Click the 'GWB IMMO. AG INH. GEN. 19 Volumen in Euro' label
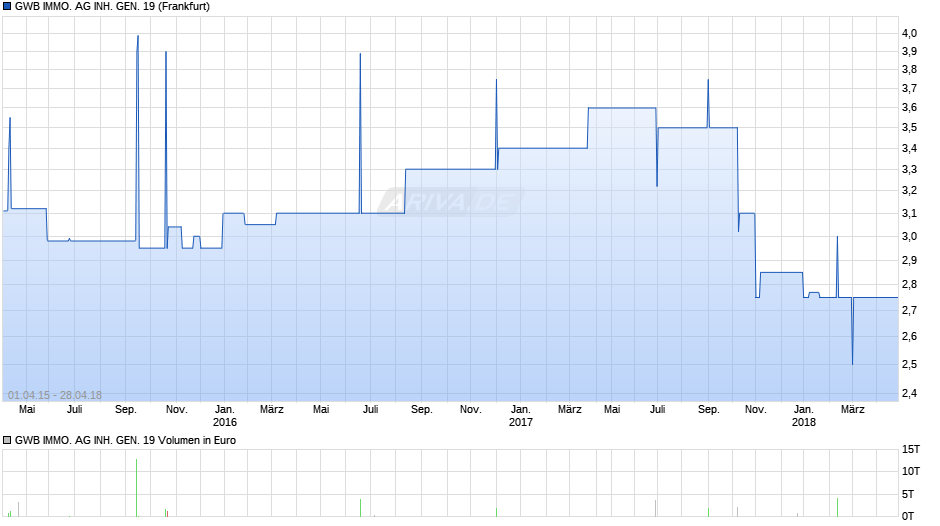Image resolution: width=940 pixels, height=526 pixels. click(125, 440)
